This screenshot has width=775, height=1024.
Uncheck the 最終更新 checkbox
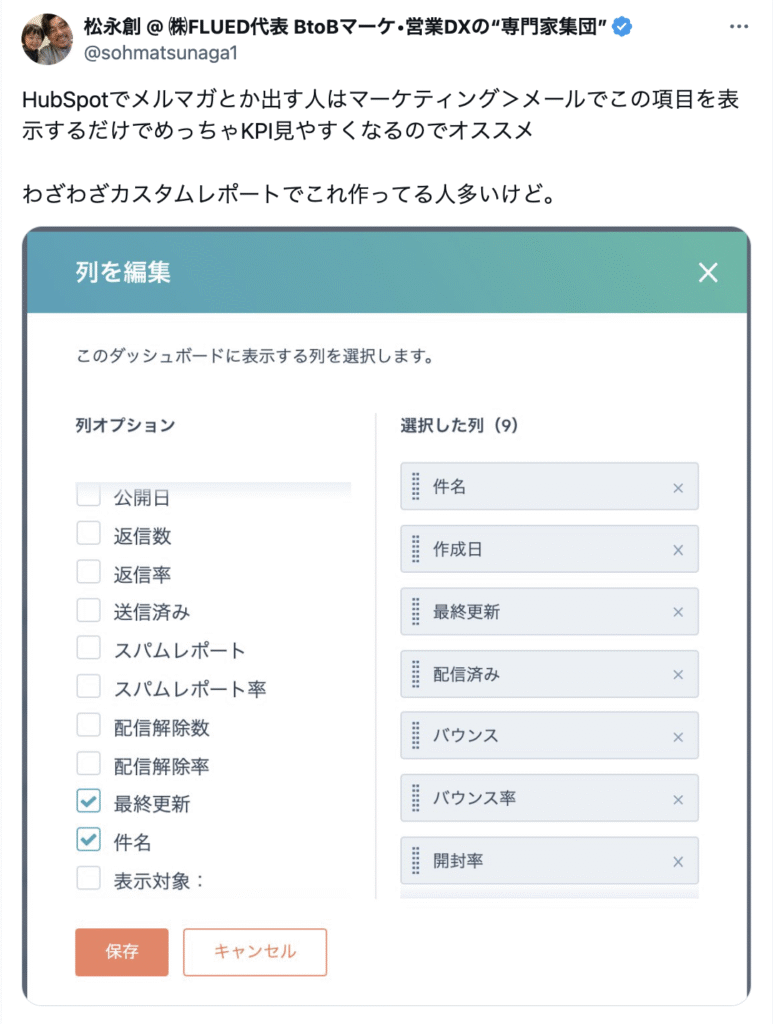pos(88,801)
